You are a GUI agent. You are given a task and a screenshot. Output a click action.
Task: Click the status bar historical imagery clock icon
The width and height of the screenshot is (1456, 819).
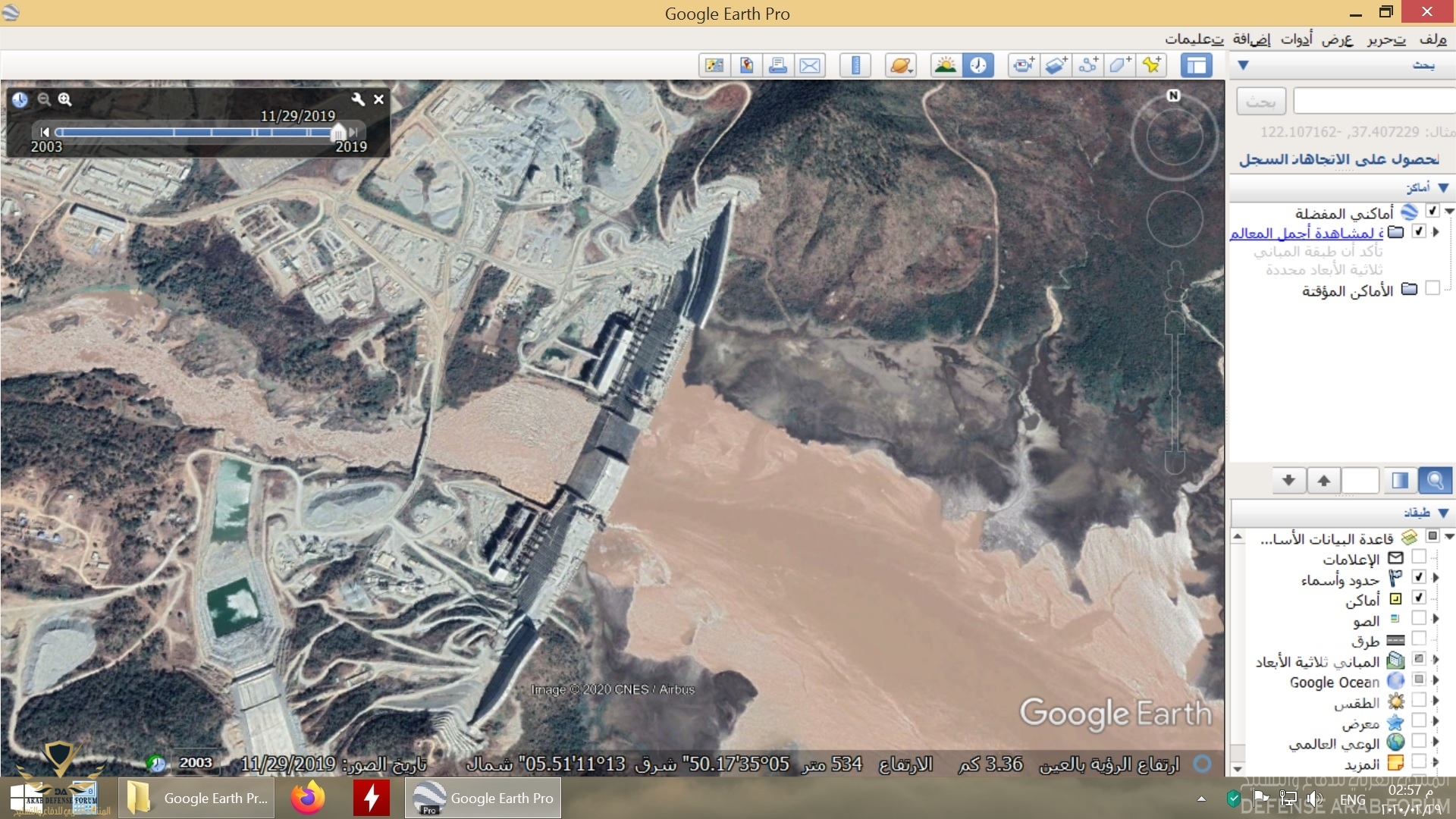point(155,764)
